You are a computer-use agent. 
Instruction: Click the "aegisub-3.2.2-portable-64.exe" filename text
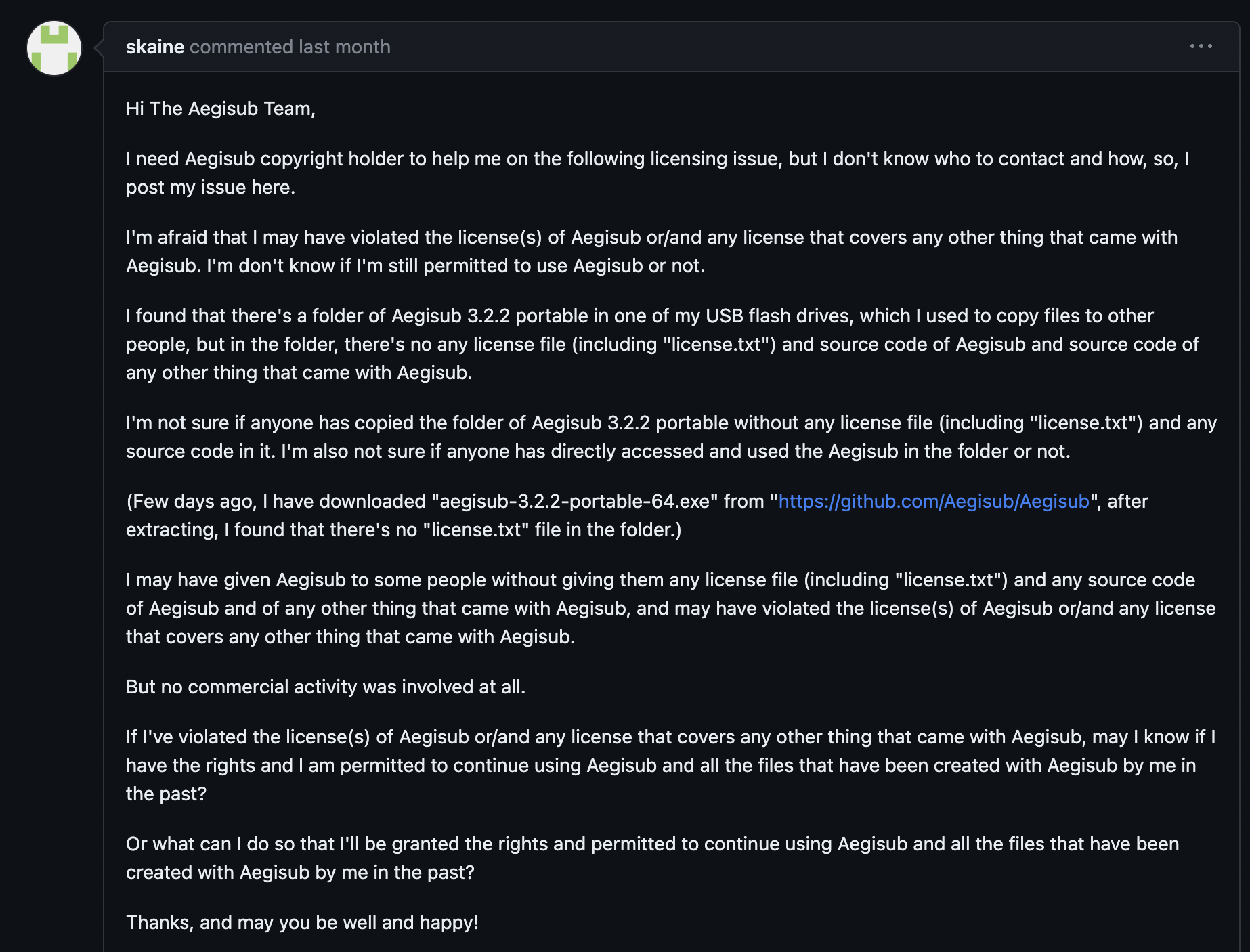[x=575, y=501]
